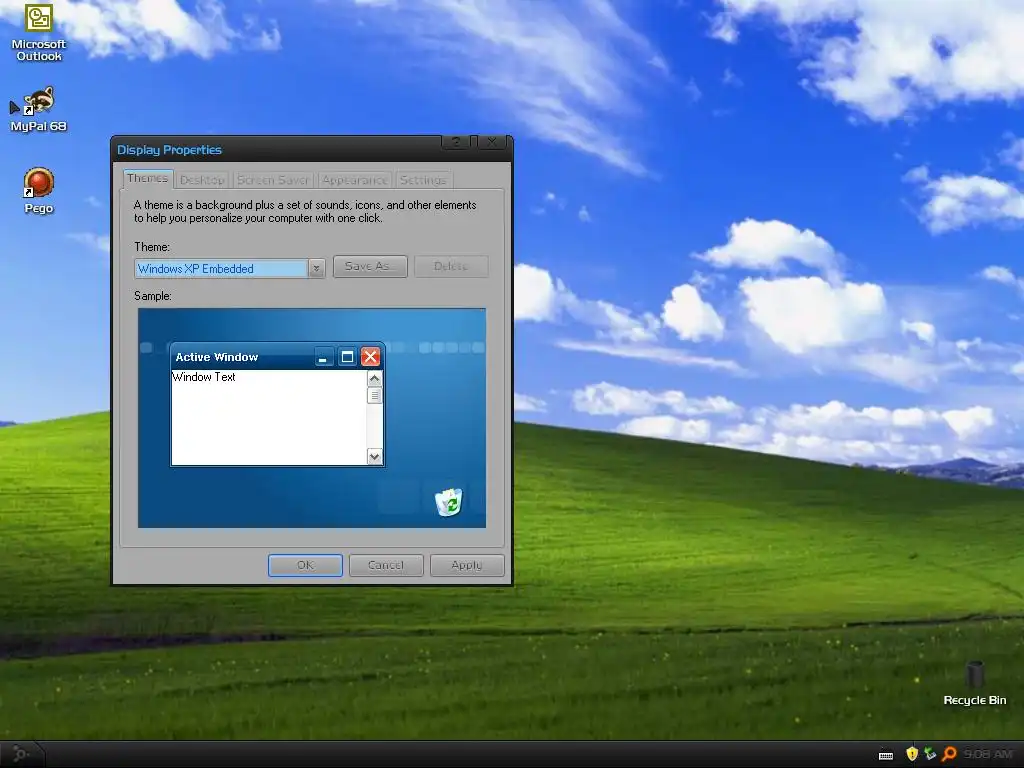Click the Delete theme button
1024x768 pixels.
coord(451,266)
